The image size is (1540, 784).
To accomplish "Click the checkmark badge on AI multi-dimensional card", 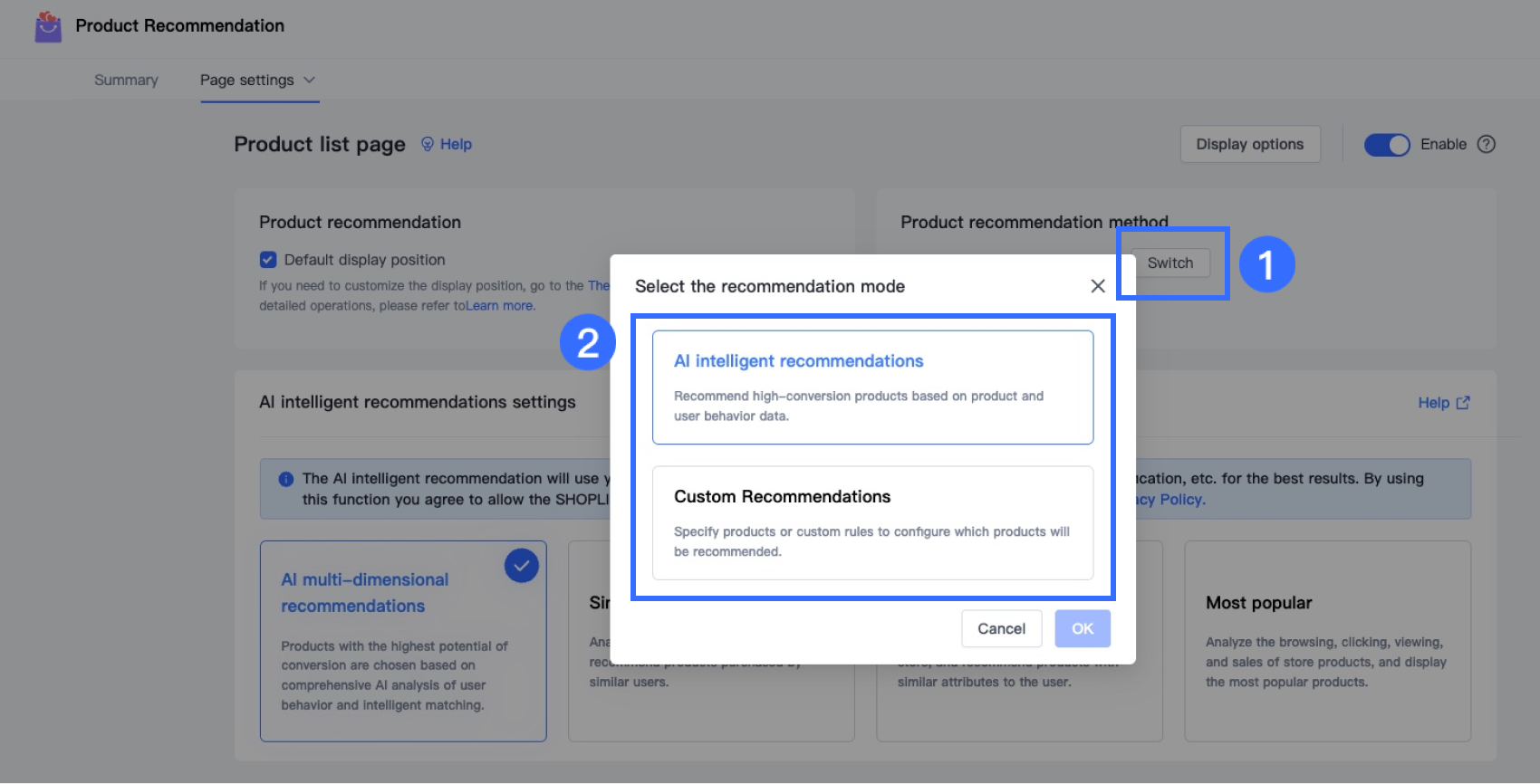I will 522,566.
